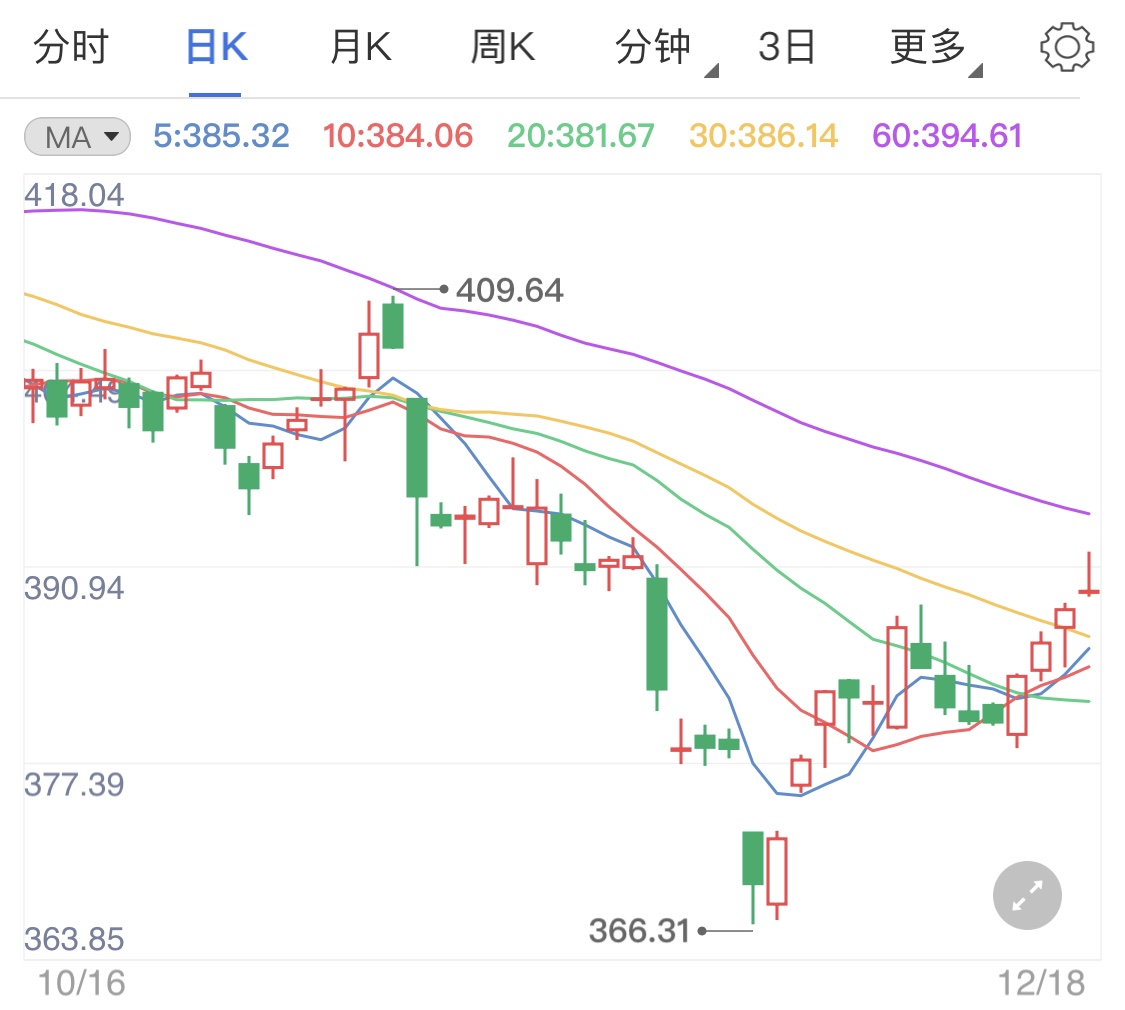This screenshot has height=1010, width=1125.
Task: Open chart settings gear icon
Action: [x=1067, y=47]
